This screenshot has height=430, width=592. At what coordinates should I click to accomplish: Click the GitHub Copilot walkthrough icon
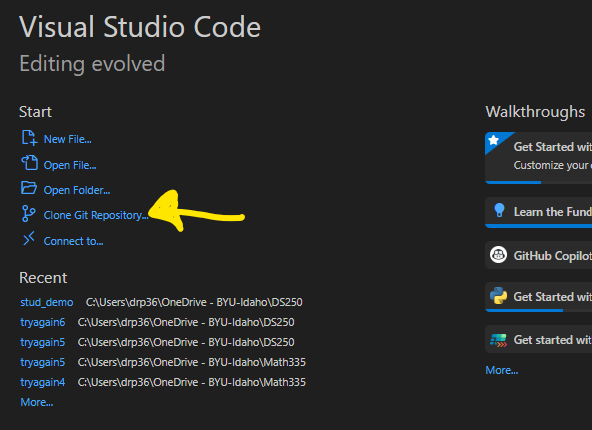498,255
